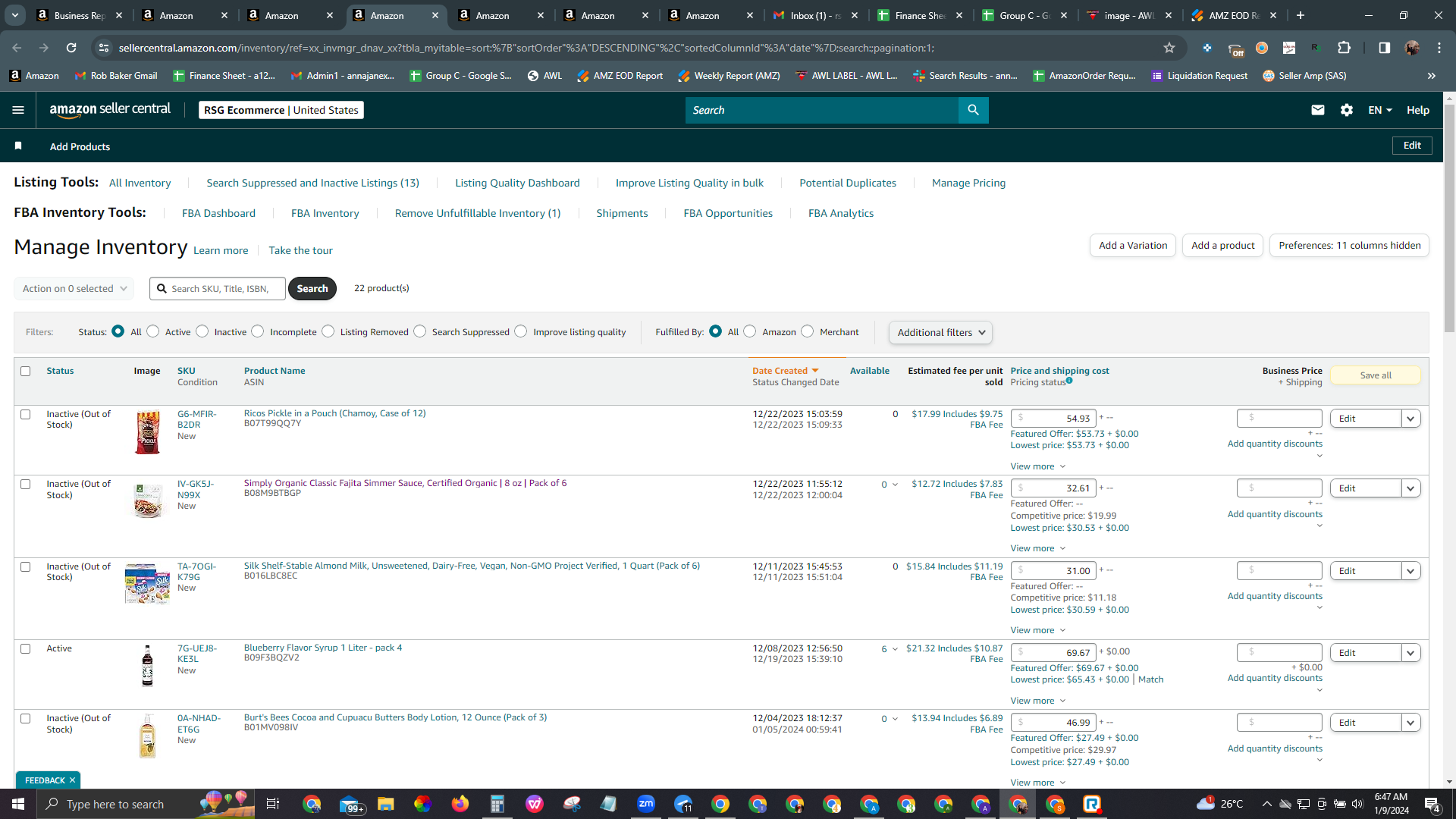Expand the Additional filters dropdown
1456x819 pixels.
(940, 332)
